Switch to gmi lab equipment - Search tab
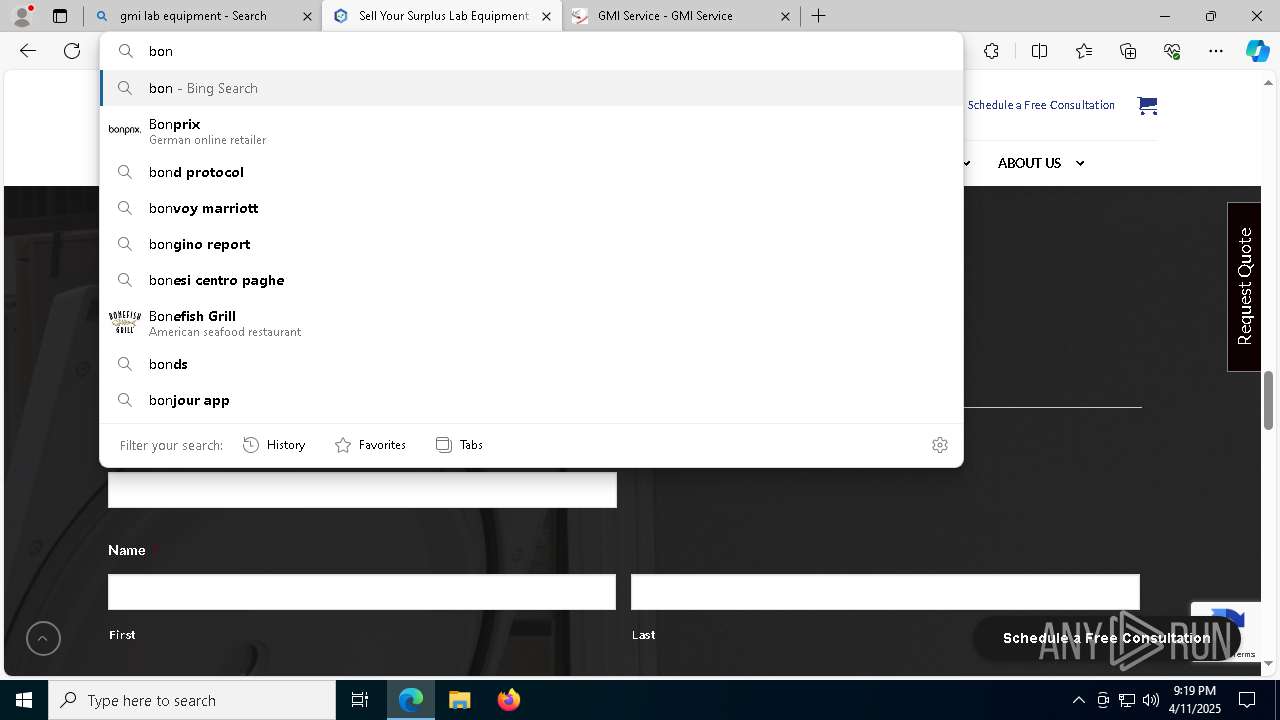1280x720 pixels. tap(202, 16)
